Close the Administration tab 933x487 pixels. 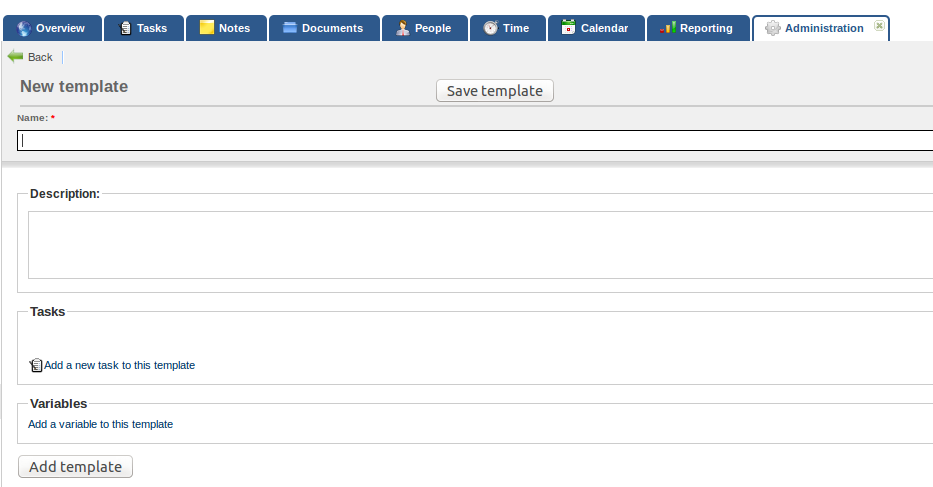click(x=879, y=25)
